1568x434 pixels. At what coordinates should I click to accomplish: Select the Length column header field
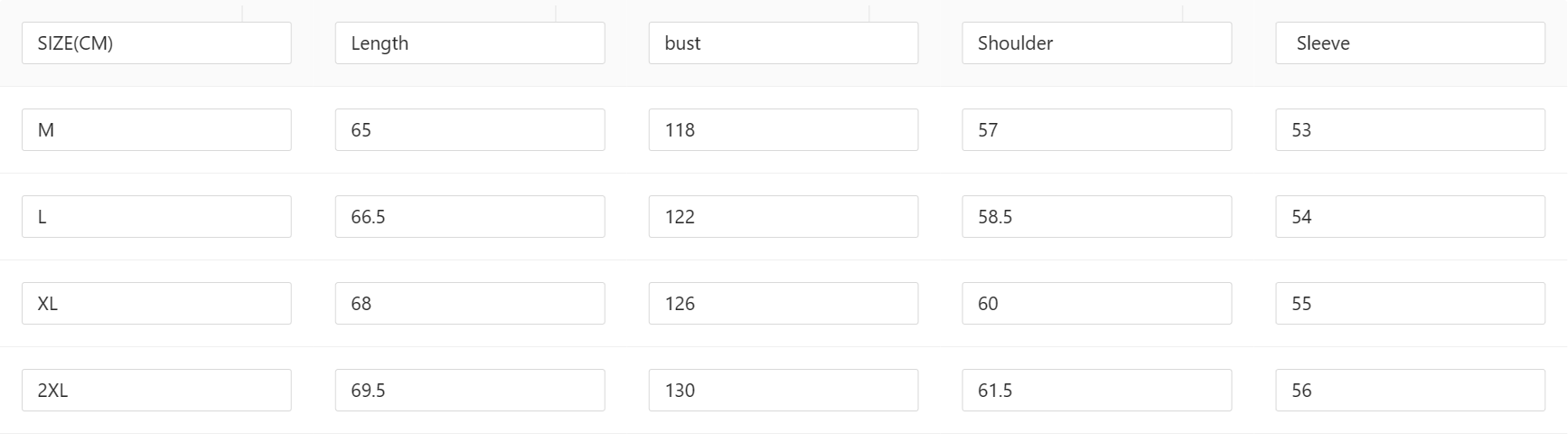[x=470, y=43]
